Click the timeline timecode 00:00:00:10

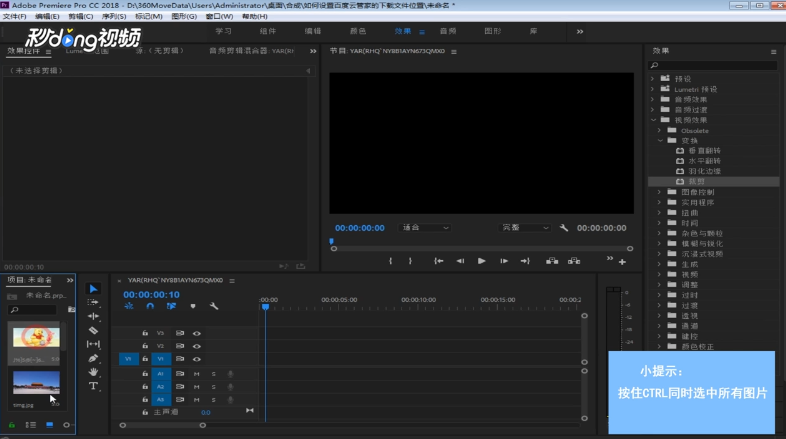click(151, 295)
